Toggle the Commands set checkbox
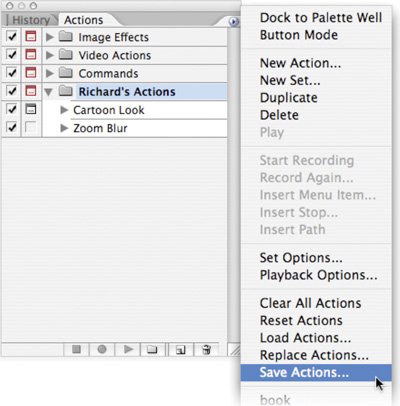Image resolution: width=400 pixels, height=406 pixels. [12, 73]
